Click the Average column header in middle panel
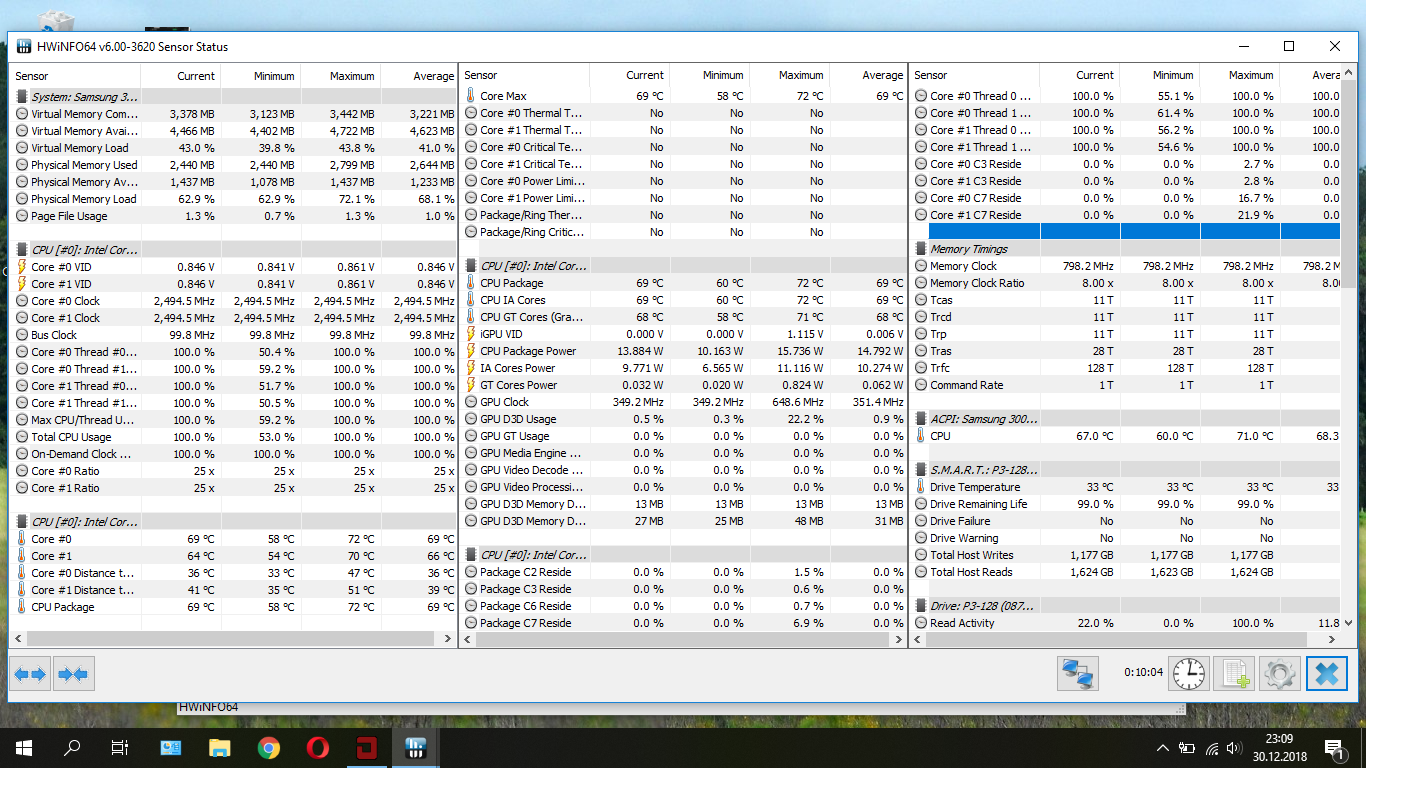Screen dimensions: 1404x786 point(868,75)
